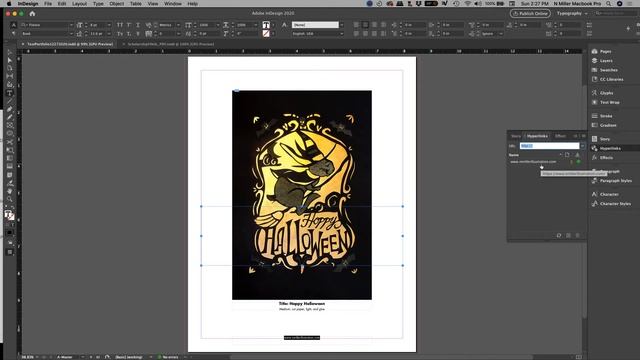The image size is (640, 360).
Task: Toggle All Caps formatting
Action: [120, 25]
